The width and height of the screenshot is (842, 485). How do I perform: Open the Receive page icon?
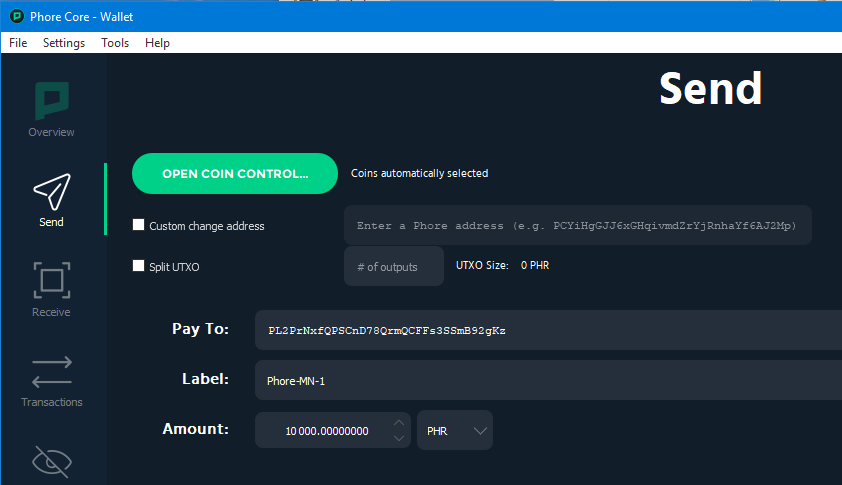pyautogui.click(x=52, y=280)
